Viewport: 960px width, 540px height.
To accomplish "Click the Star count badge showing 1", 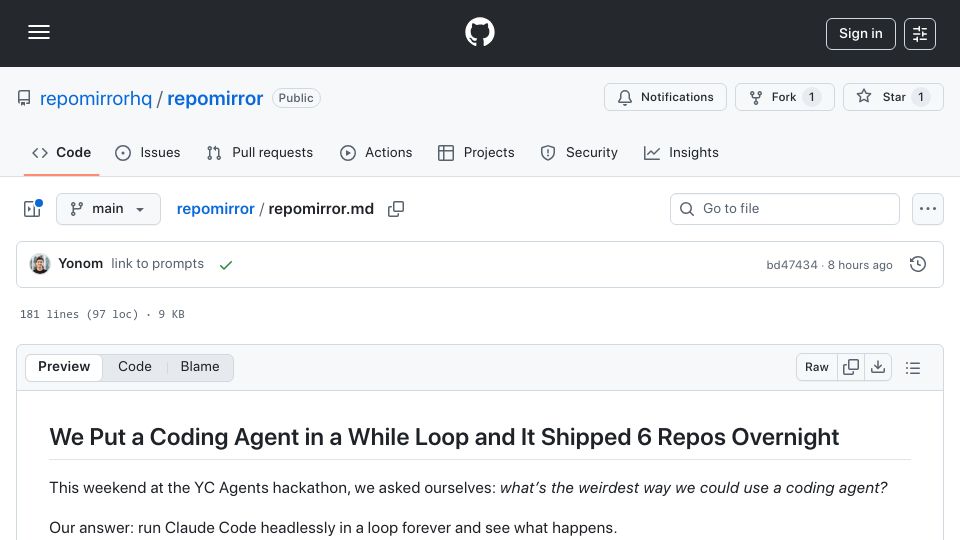I will [x=921, y=97].
